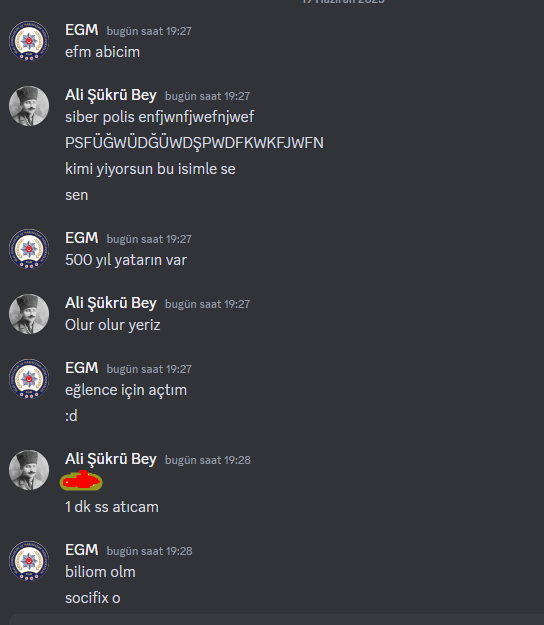Click EGM avatar beside "biliom olm" message
Screen dimensions: 544x625
(x=29, y=561)
